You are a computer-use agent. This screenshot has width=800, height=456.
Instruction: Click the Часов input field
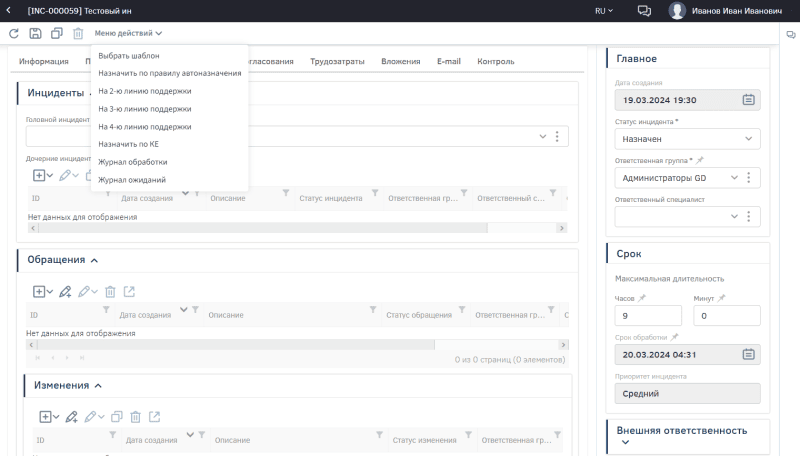coord(647,316)
